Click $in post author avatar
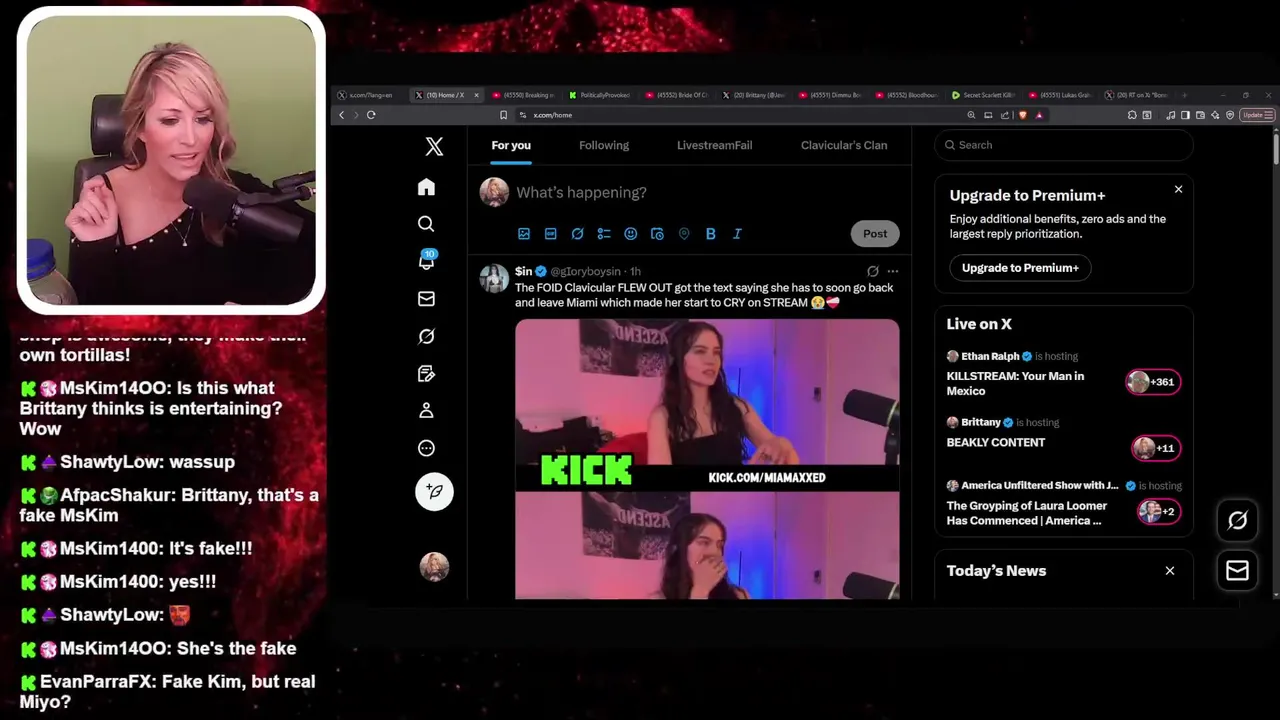Viewport: 1280px width, 720px height. (494, 279)
